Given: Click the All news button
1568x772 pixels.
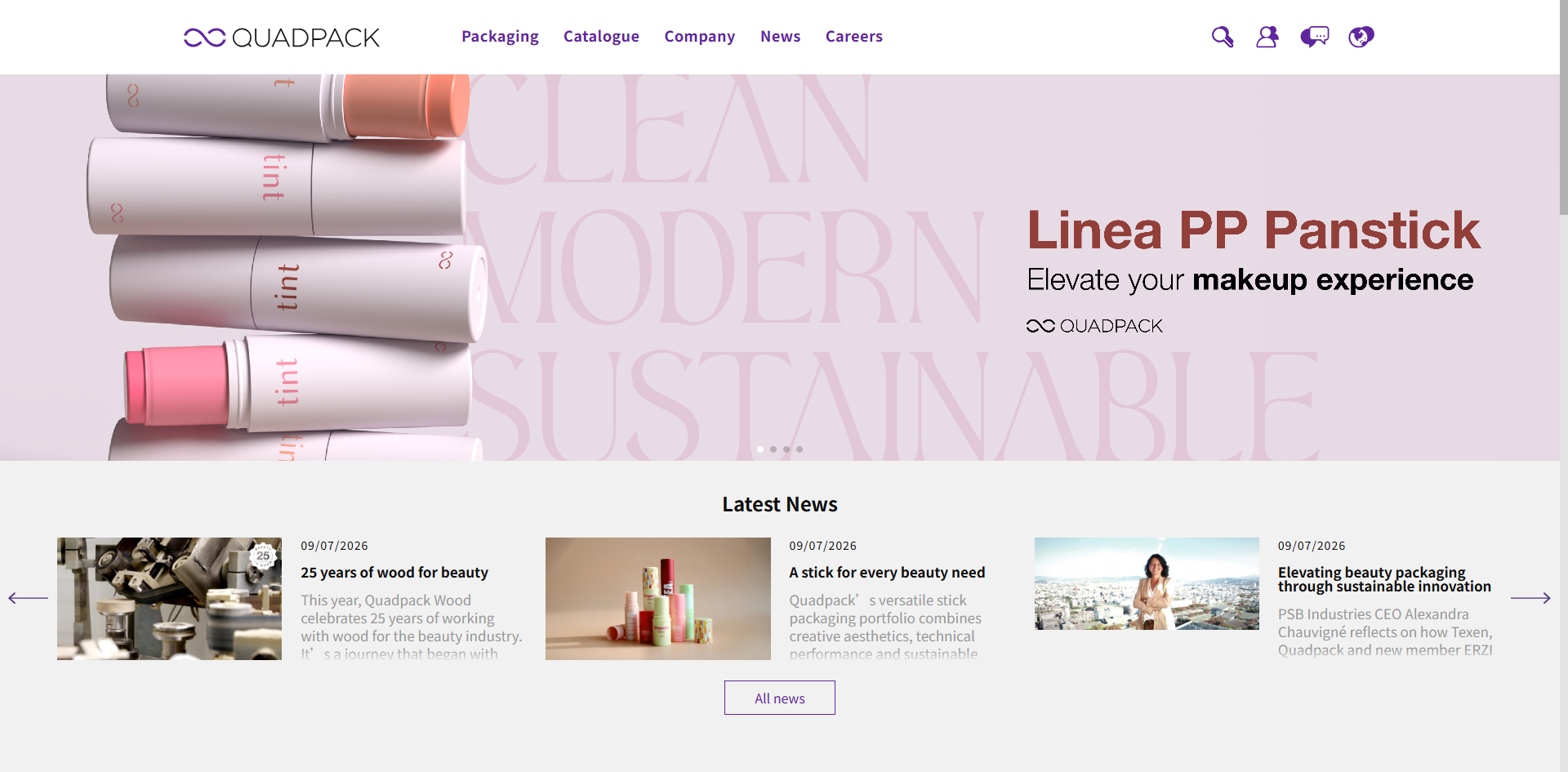Looking at the screenshot, I should coord(780,698).
